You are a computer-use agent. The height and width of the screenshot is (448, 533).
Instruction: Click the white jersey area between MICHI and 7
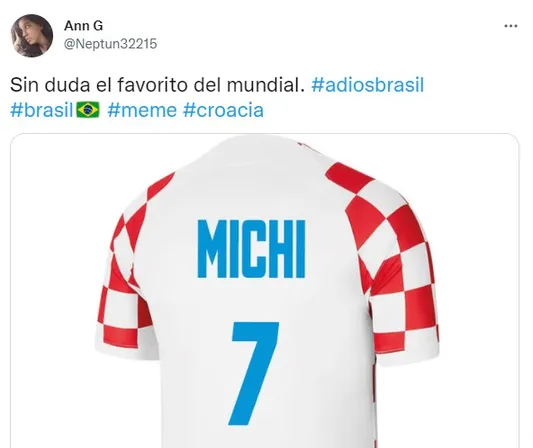[x=253, y=300]
